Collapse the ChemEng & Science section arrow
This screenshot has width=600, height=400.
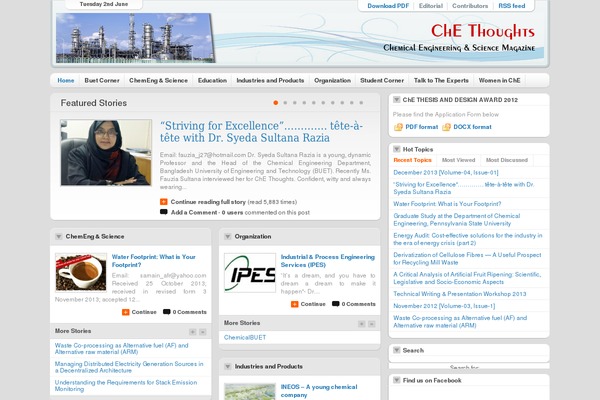[59, 237]
